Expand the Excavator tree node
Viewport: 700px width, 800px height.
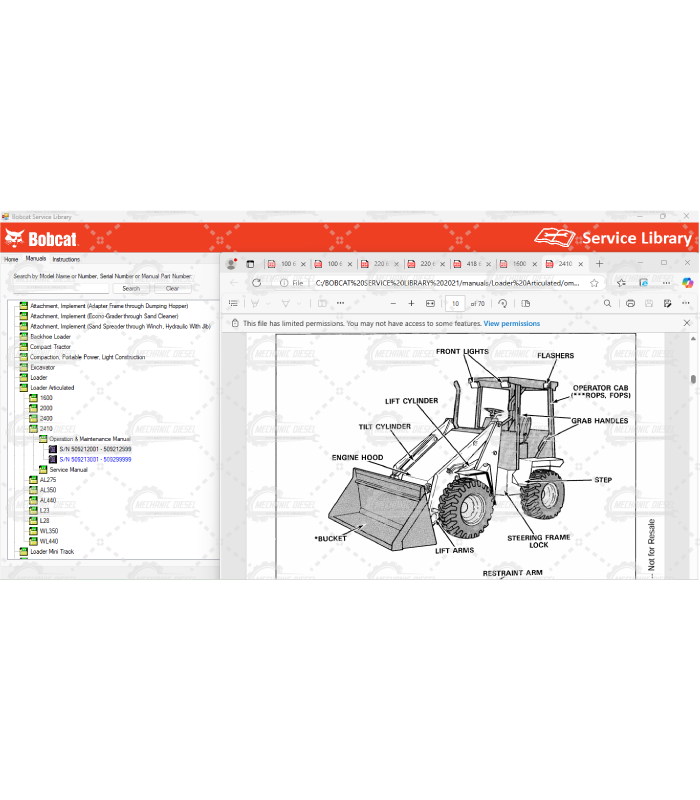coord(23,367)
